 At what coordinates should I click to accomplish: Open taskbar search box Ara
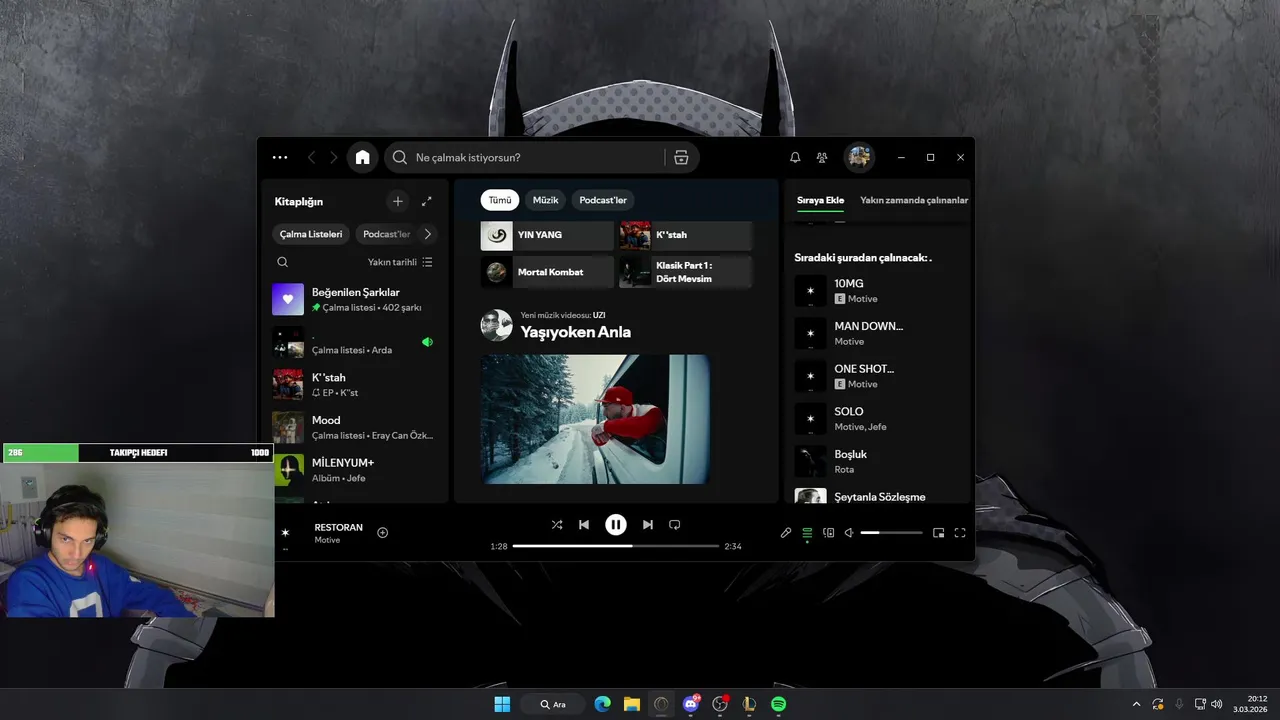[553, 704]
